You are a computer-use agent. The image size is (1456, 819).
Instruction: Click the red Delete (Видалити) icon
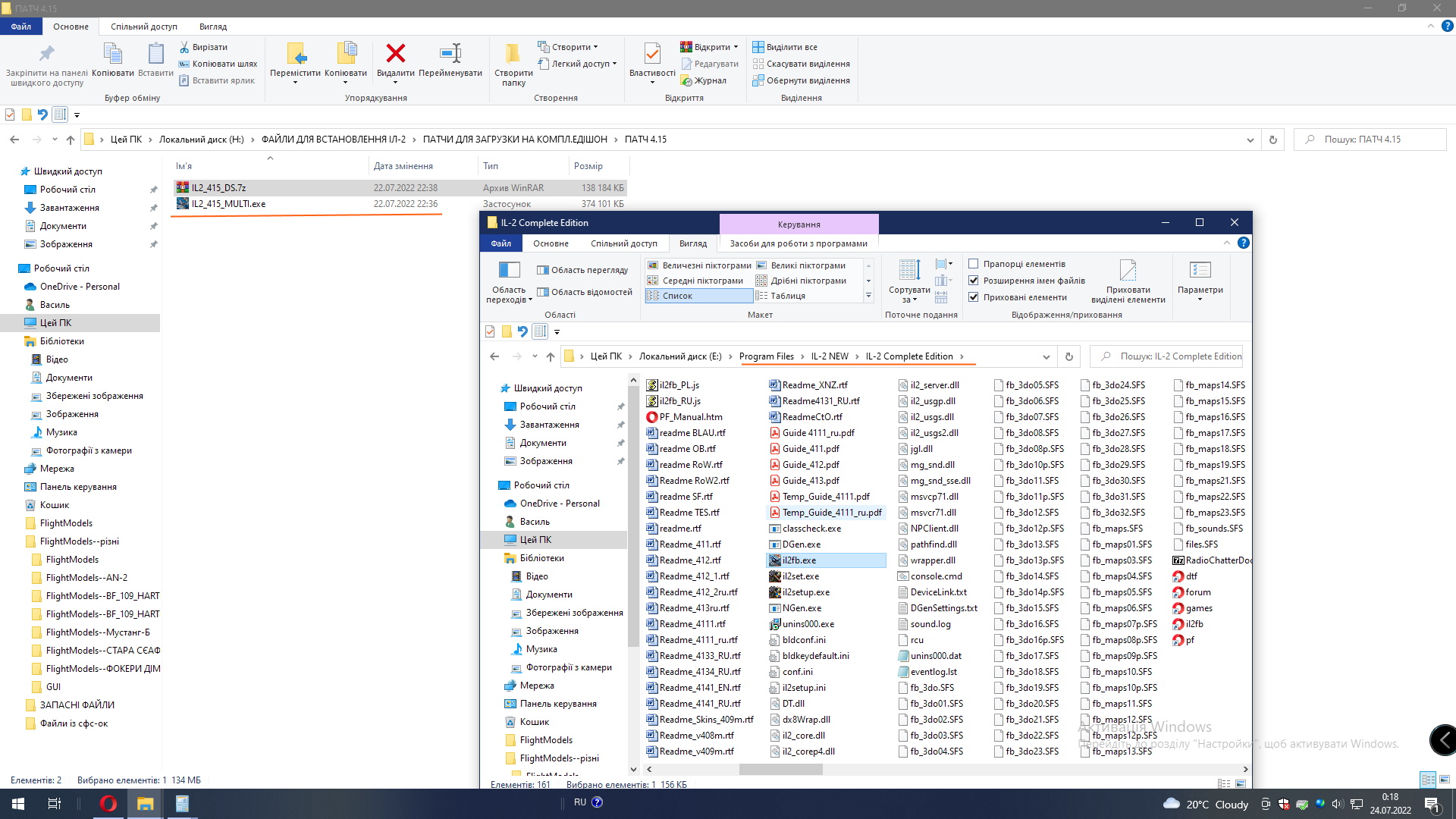coord(395,55)
